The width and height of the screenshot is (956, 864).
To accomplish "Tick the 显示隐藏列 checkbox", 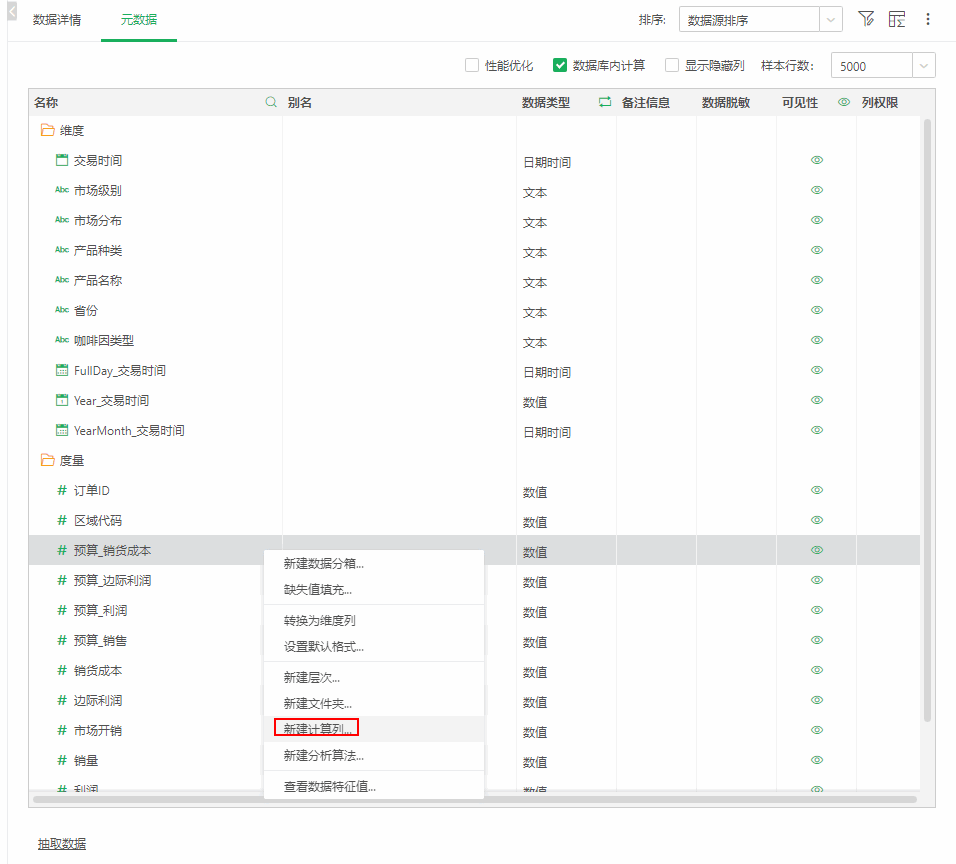I will coord(672,65).
